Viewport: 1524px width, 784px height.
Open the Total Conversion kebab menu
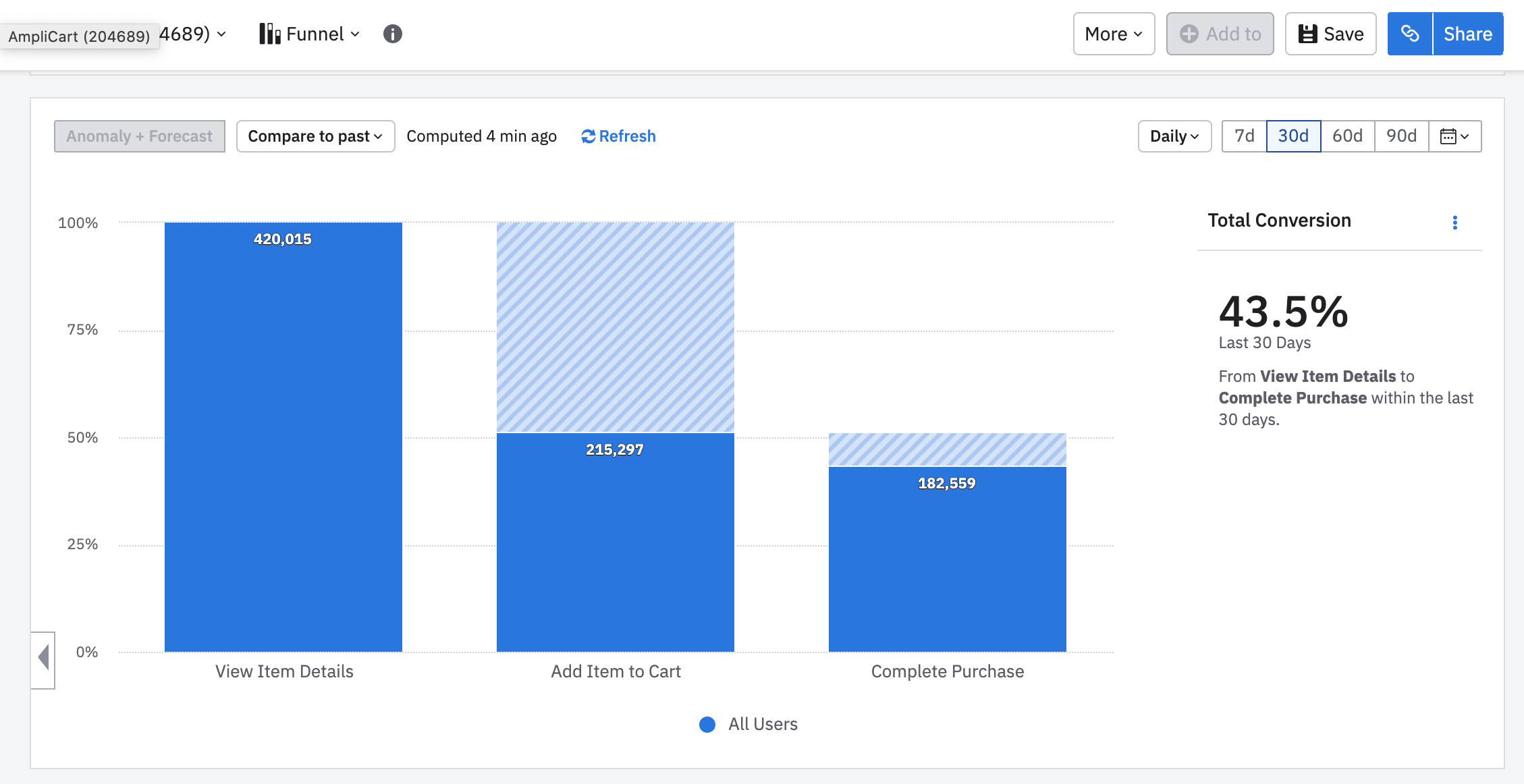(x=1455, y=223)
